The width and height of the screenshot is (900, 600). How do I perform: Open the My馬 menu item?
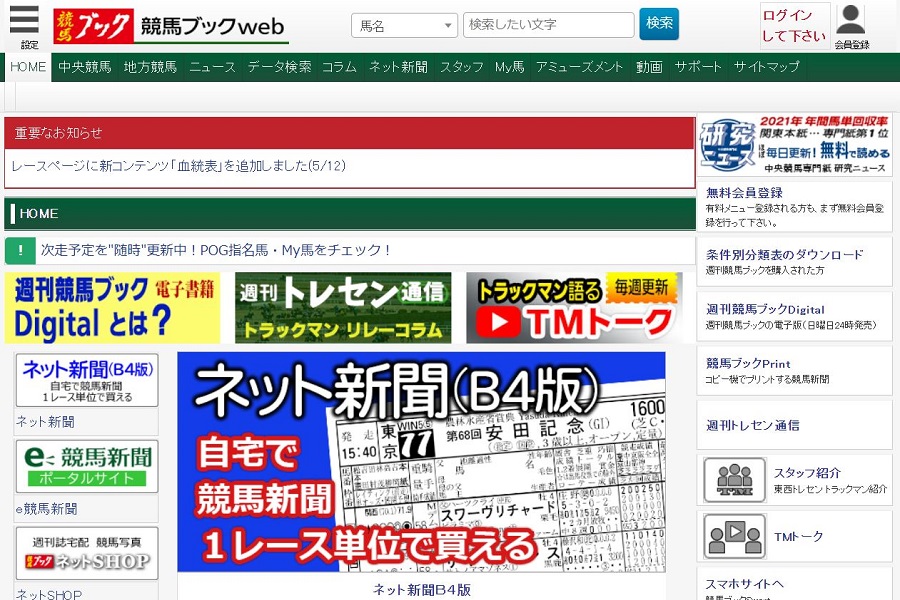point(510,67)
